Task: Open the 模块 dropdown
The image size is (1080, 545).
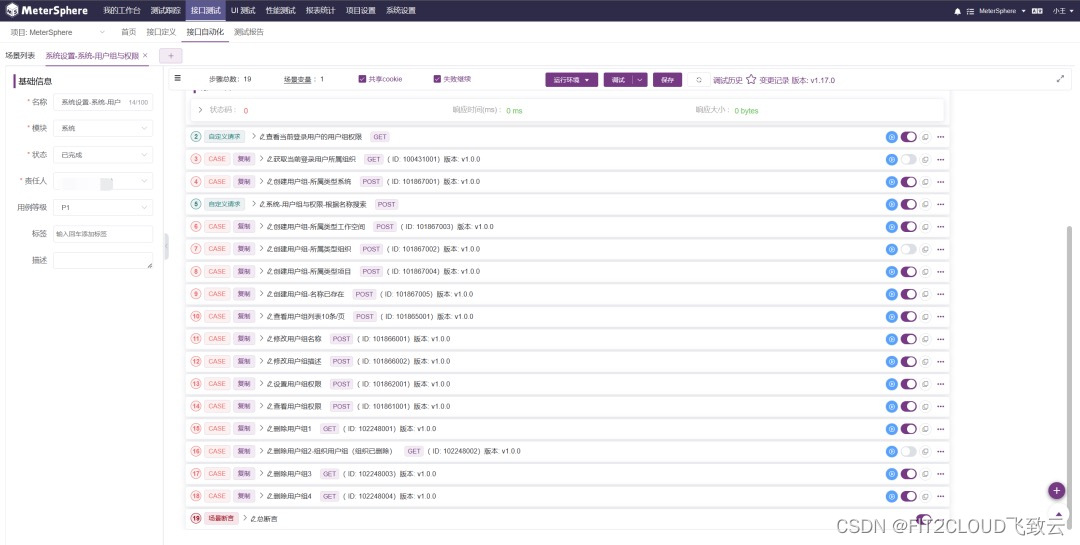Action: pyautogui.click(x=103, y=128)
